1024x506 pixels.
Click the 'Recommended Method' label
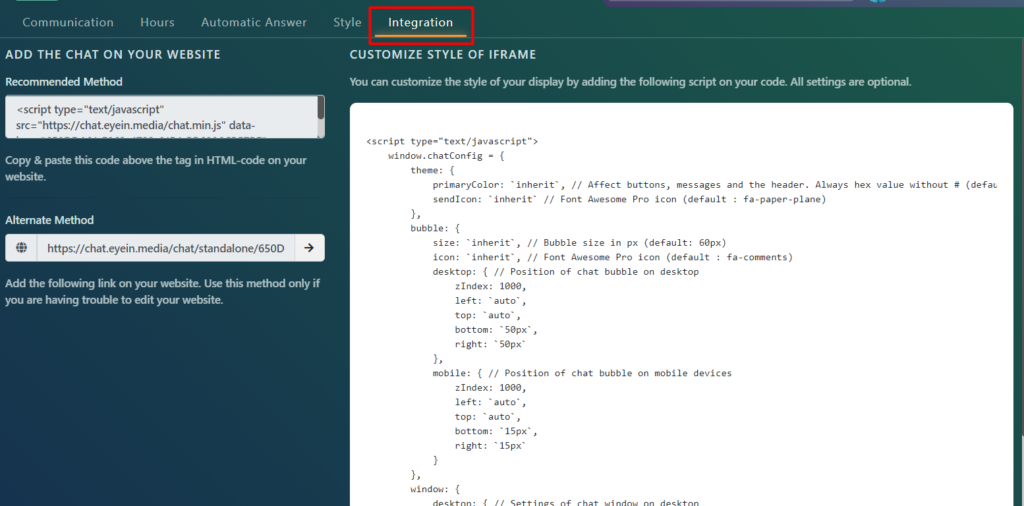64,82
